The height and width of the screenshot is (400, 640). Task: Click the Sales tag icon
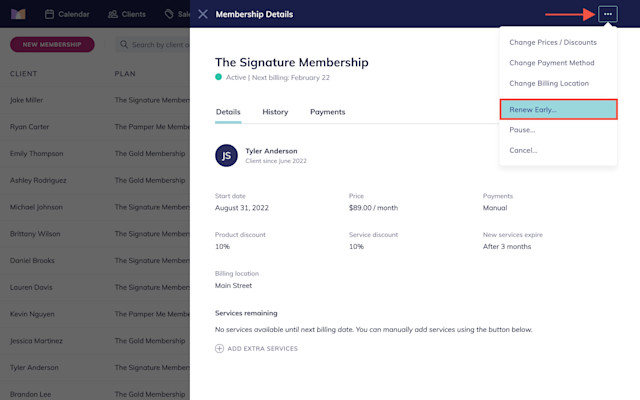[x=169, y=14]
